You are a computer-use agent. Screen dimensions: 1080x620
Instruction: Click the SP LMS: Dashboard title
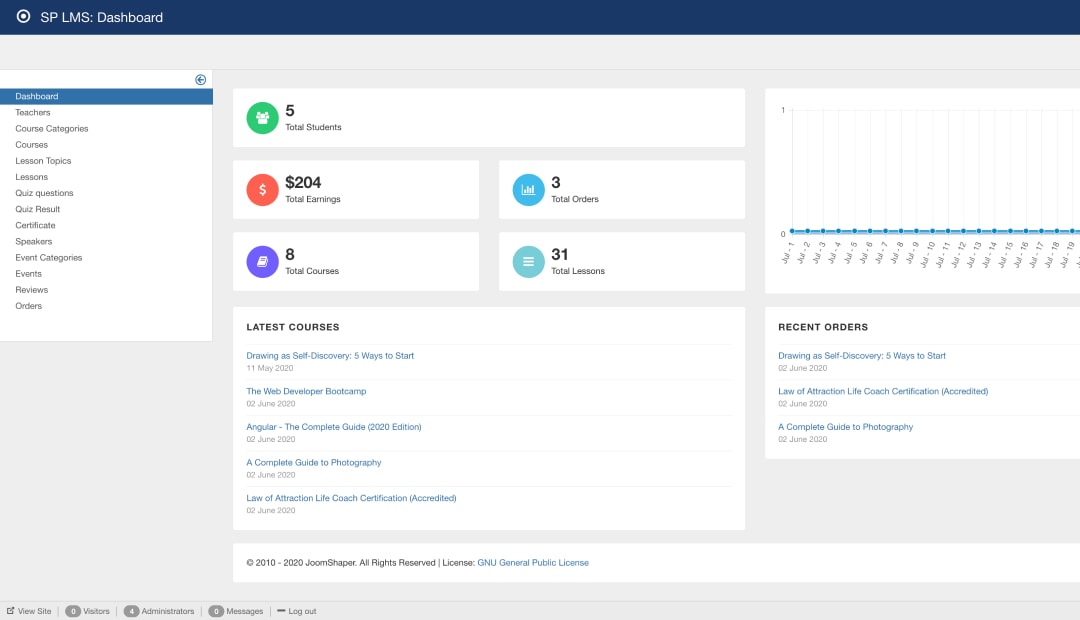point(102,17)
